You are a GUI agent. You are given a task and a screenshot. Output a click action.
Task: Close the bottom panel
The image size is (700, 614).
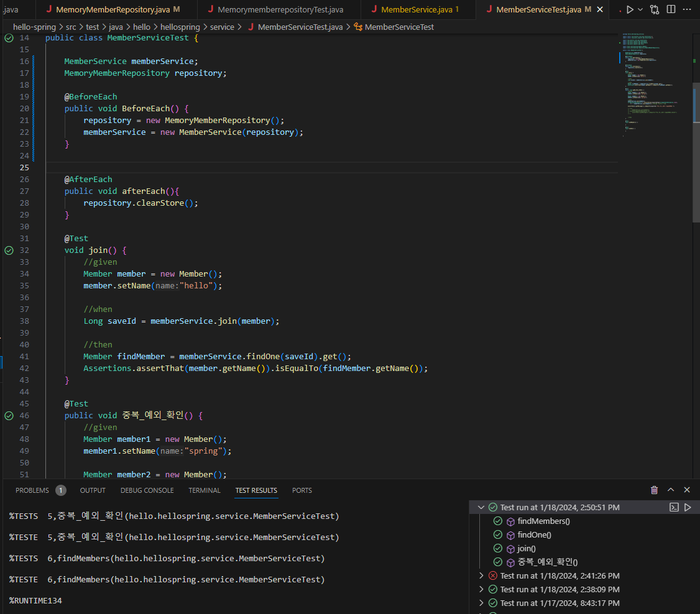pyautogui.click(x=687, y=490)
